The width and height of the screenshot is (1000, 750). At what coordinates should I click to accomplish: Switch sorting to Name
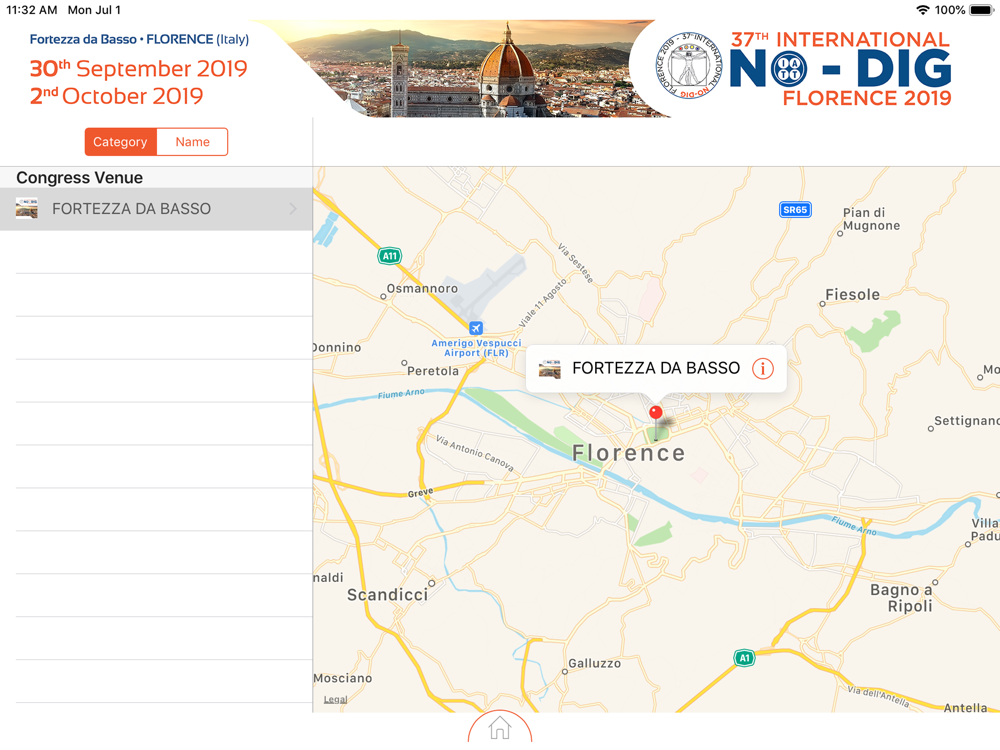click(x=193, y=142)
